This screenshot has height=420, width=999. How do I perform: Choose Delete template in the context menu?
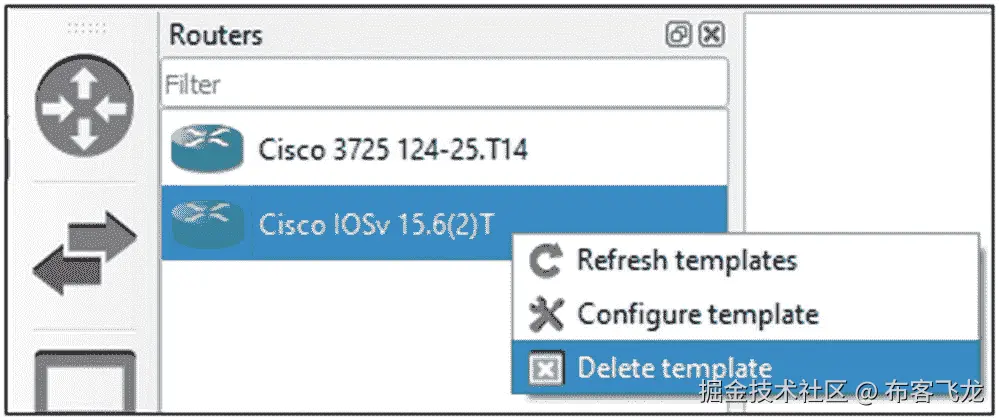pos(674,369)
